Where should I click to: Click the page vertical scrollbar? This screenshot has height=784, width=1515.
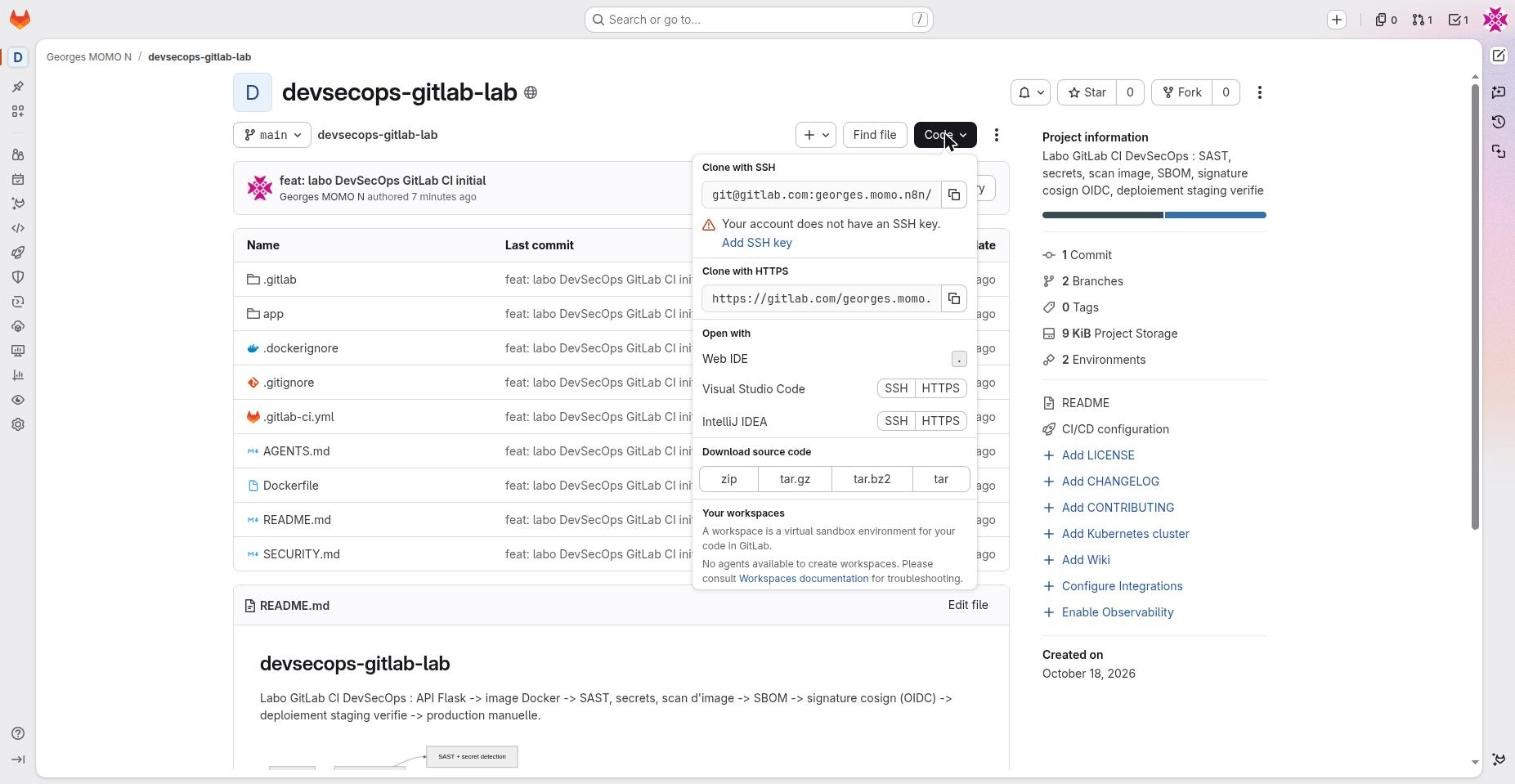pos(1474,305)
